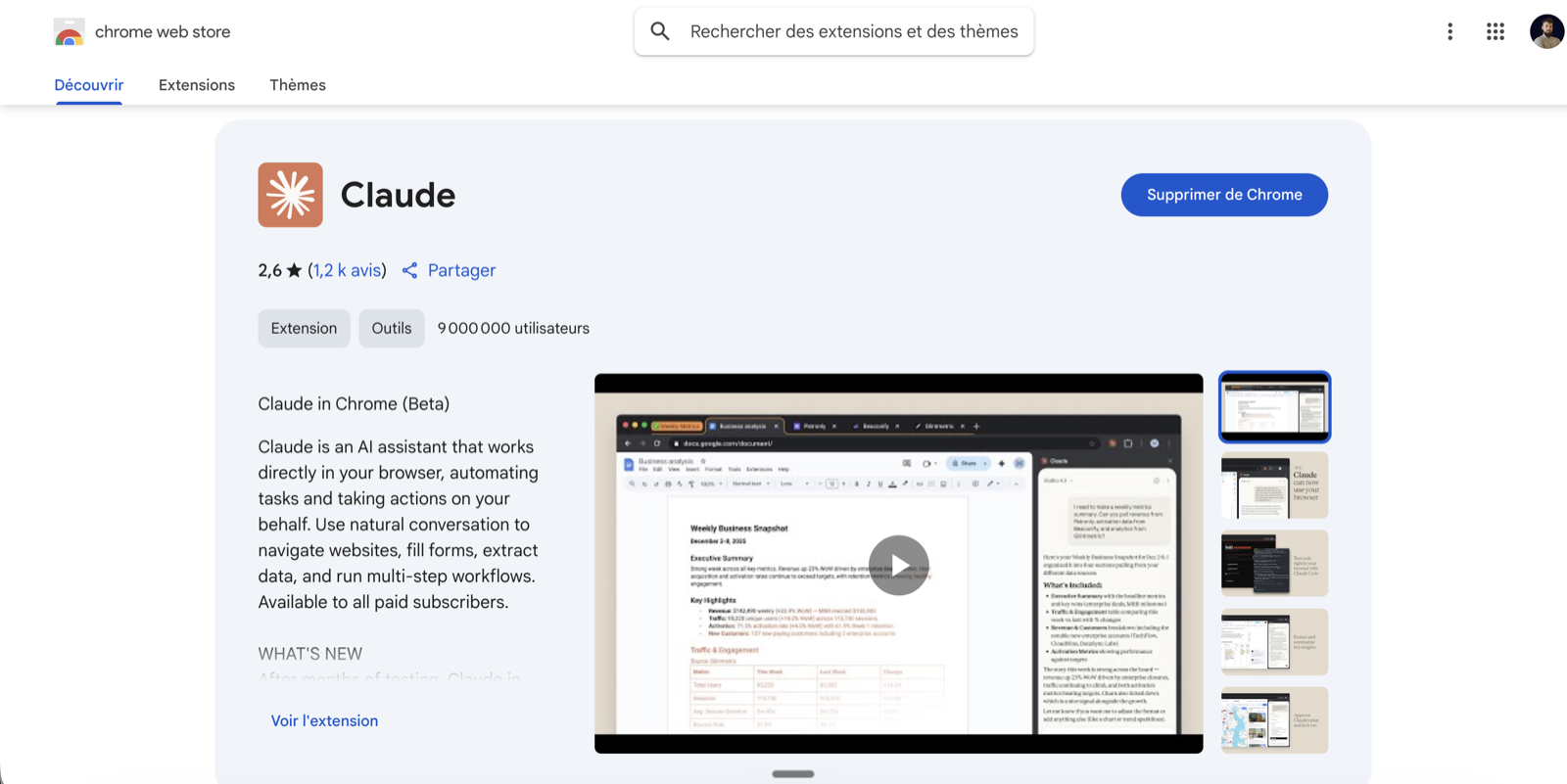Click the carousel handle bar at bottom
This screenshot has height=784, width=1567.
point(793,774)
